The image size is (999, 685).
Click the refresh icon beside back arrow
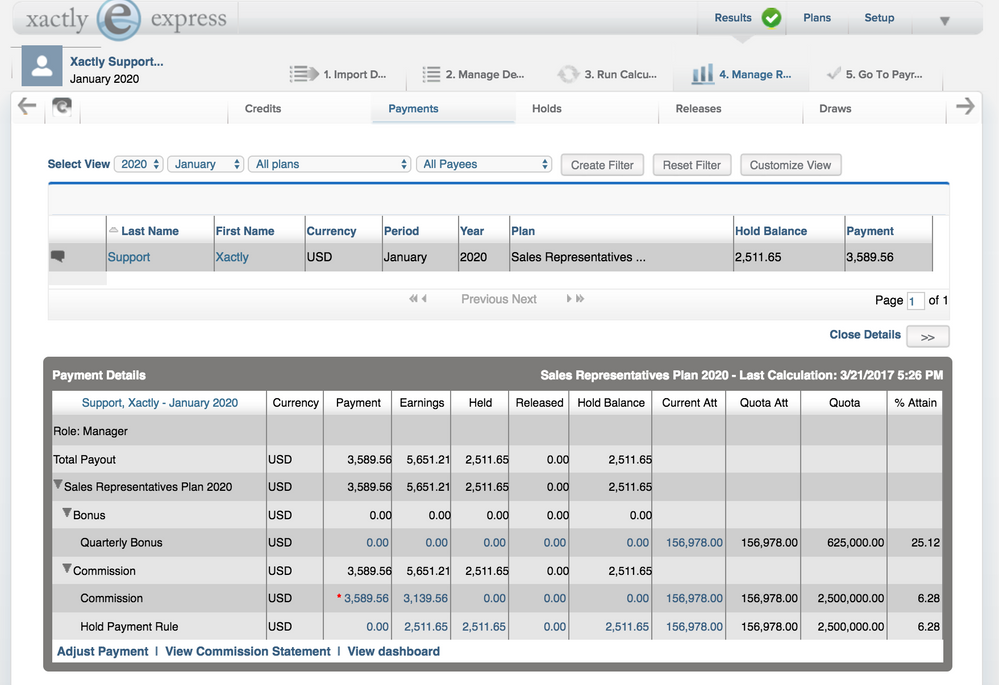62,106
